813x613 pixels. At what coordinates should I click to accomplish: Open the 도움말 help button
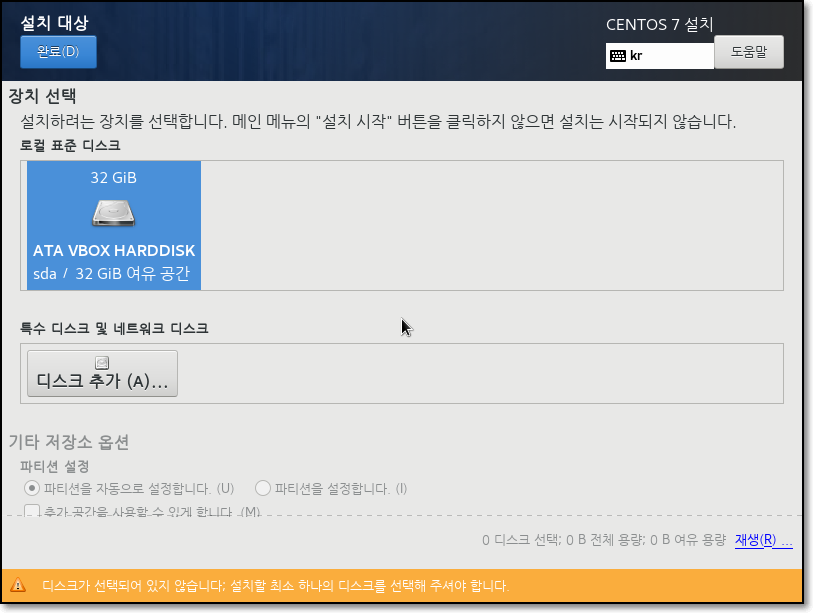pyautogui.click(x=749, y=52)
